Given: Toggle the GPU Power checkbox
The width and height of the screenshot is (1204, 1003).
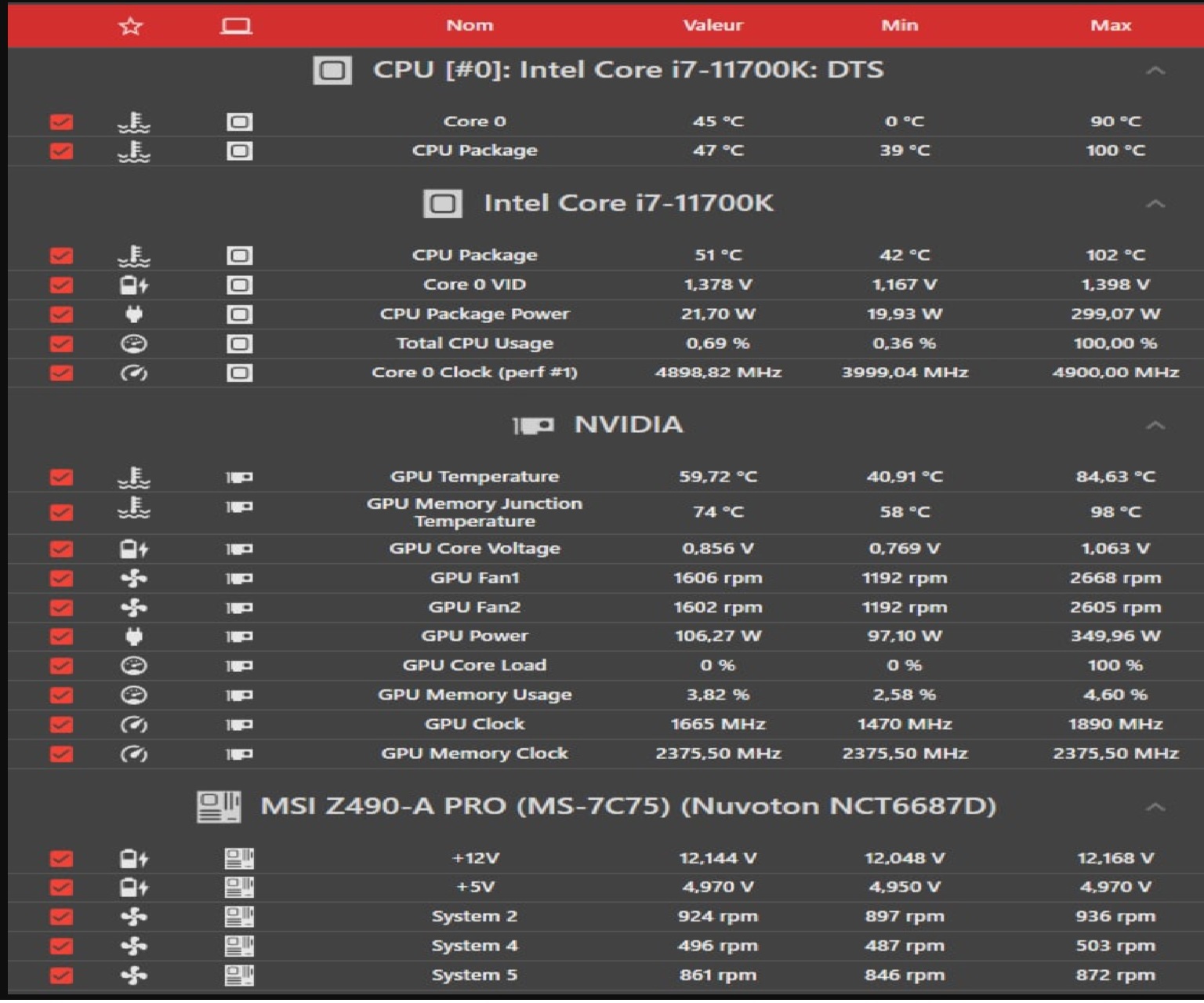Looking at the screenshot, I should tap(61, 637).
